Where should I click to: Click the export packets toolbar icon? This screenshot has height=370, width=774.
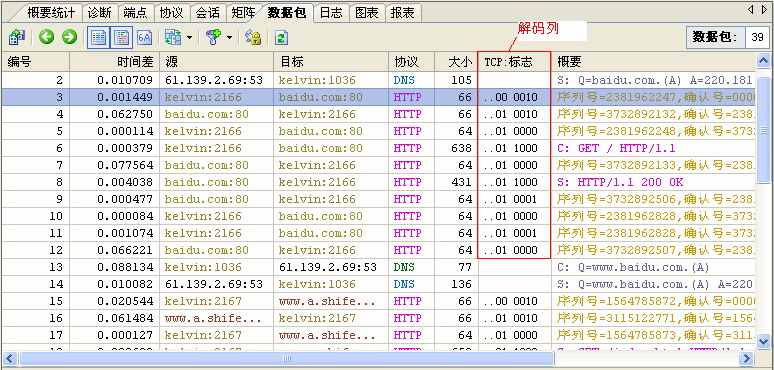(x=17, y=37)
